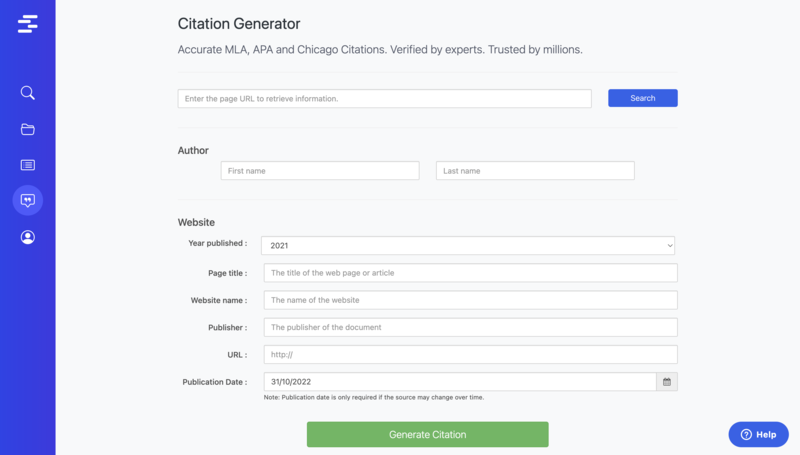Click the Publisher input field
The width and height of the screenshot is (800, 455).
coord(470,327)
